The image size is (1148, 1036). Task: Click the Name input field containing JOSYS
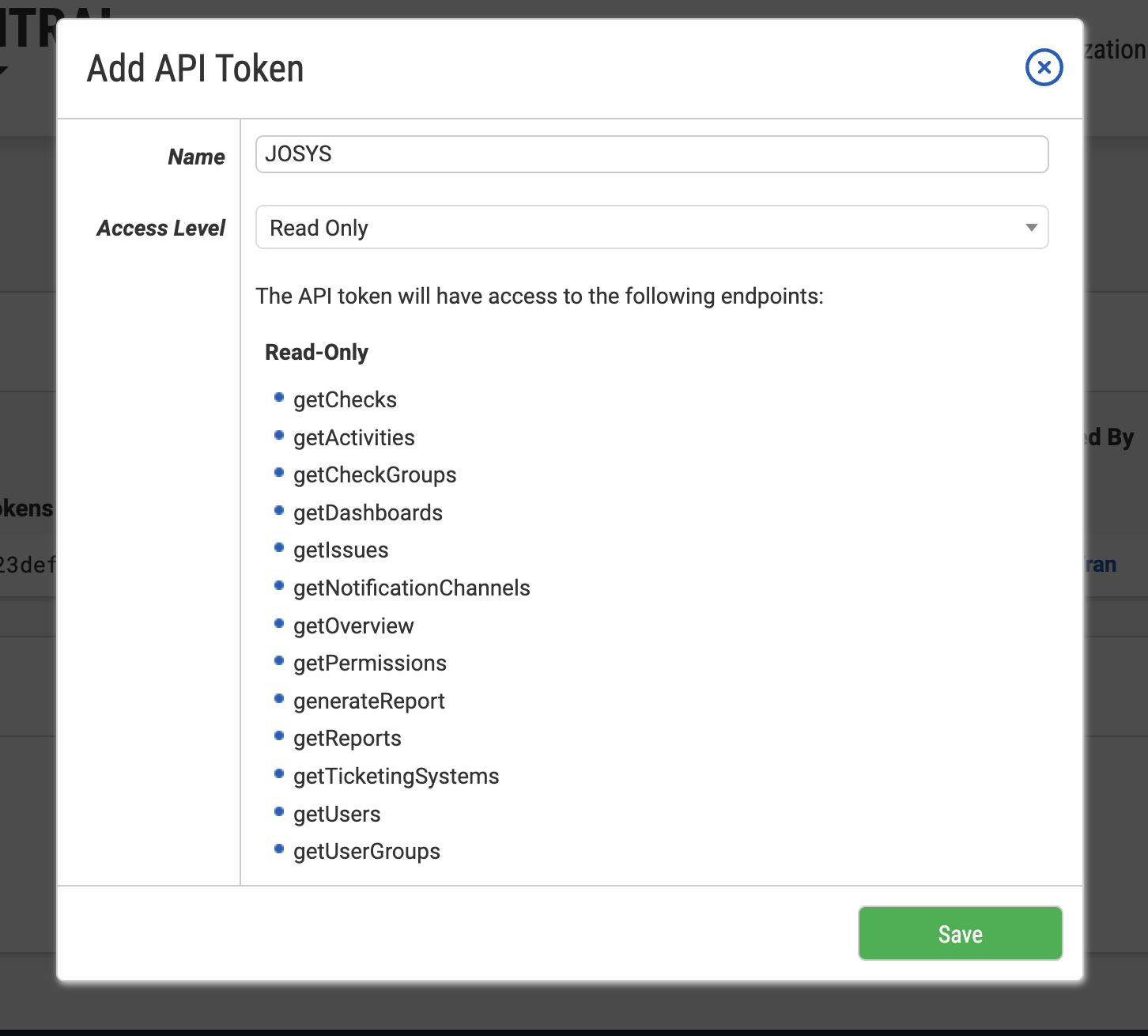point(651,154)
